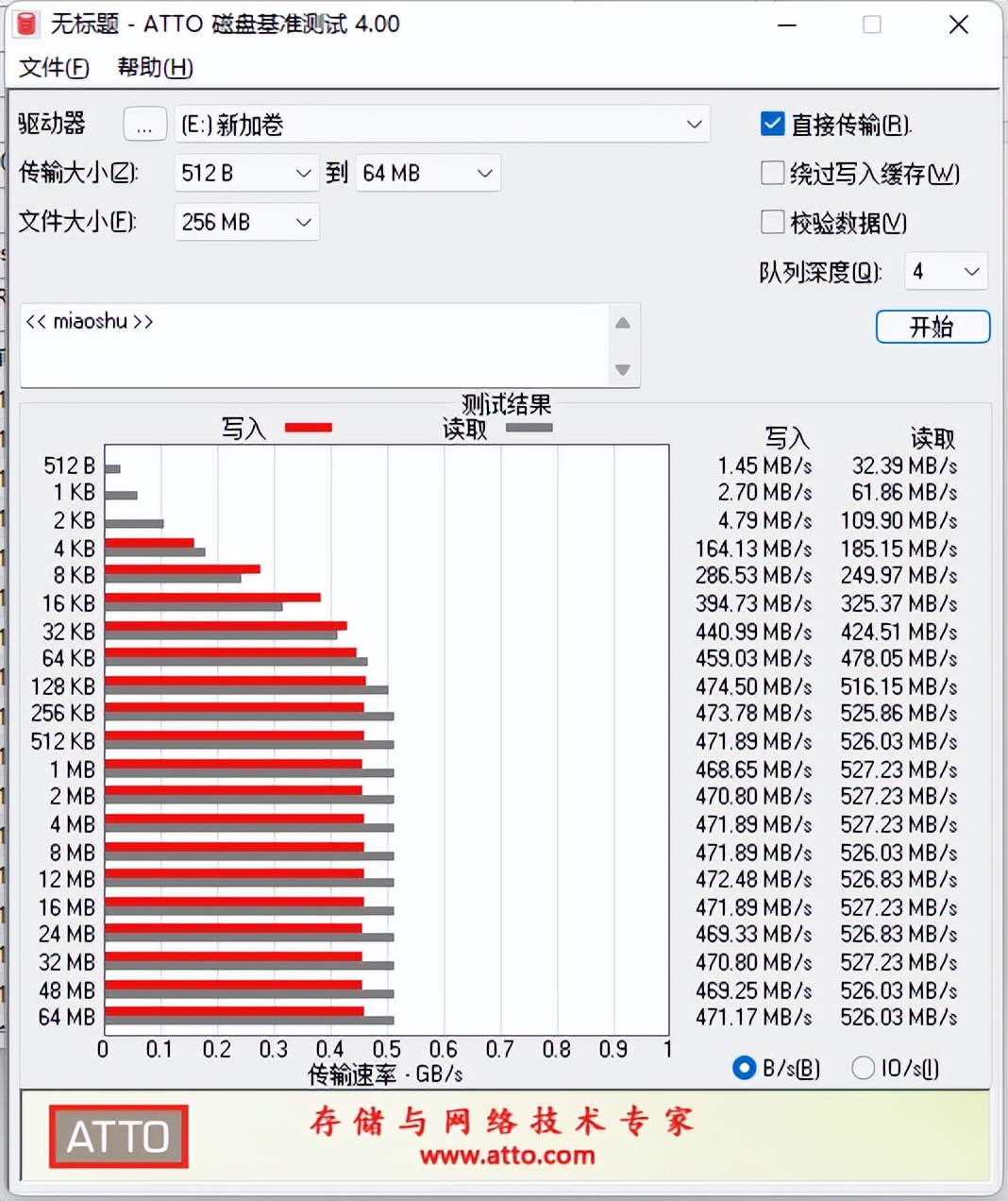The width and height of the screenshot is (1008, 1201).
Task: Click the write value 472.48 MB/s
Action: pyautogui.click(x=753, y=879)
